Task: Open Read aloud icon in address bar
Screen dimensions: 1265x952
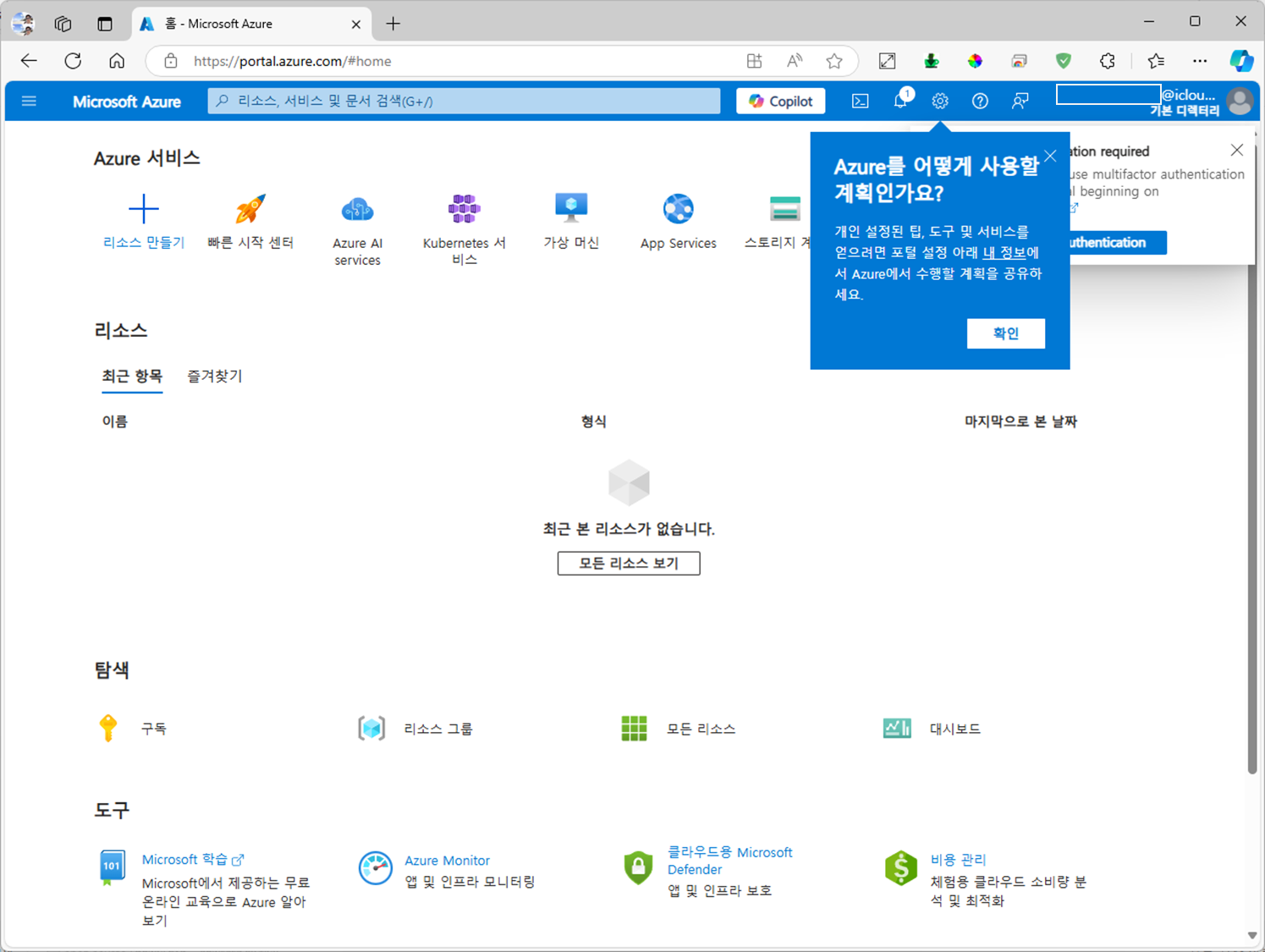Action: (x=794, y=61)
